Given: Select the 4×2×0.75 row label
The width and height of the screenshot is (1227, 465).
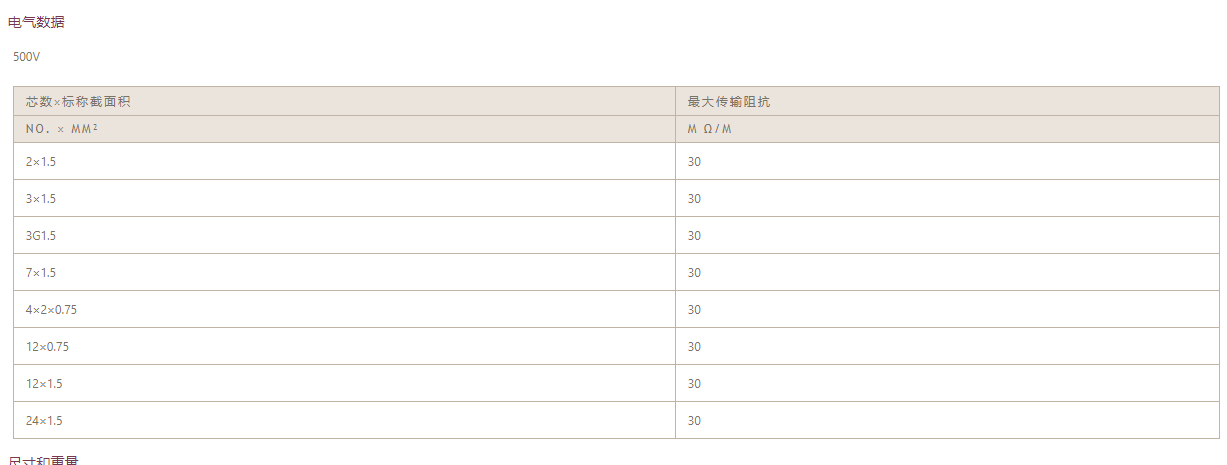Looking at the screenshot, I should click(x=51, y=310).
